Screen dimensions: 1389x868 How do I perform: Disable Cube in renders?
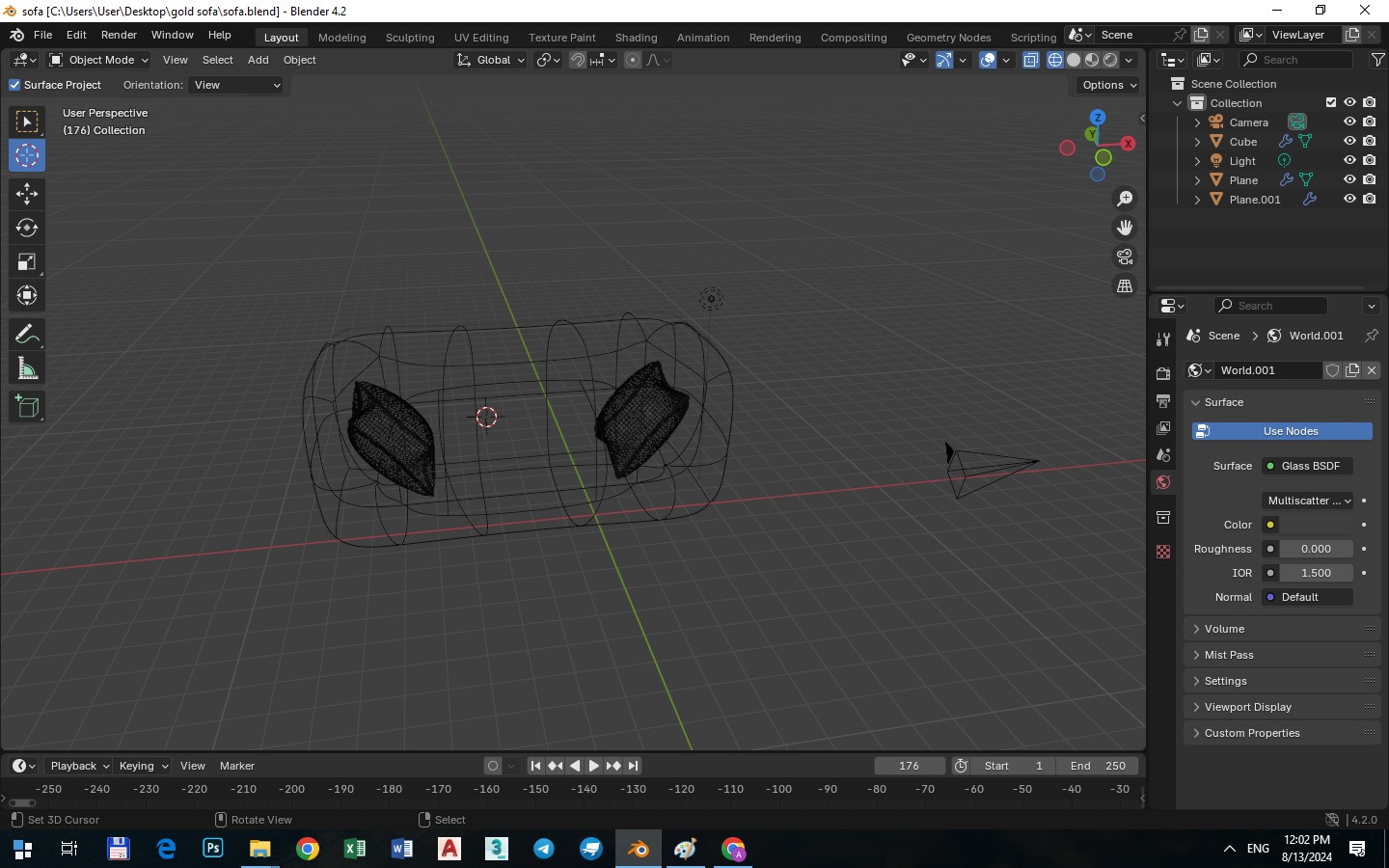point(1370,142)
